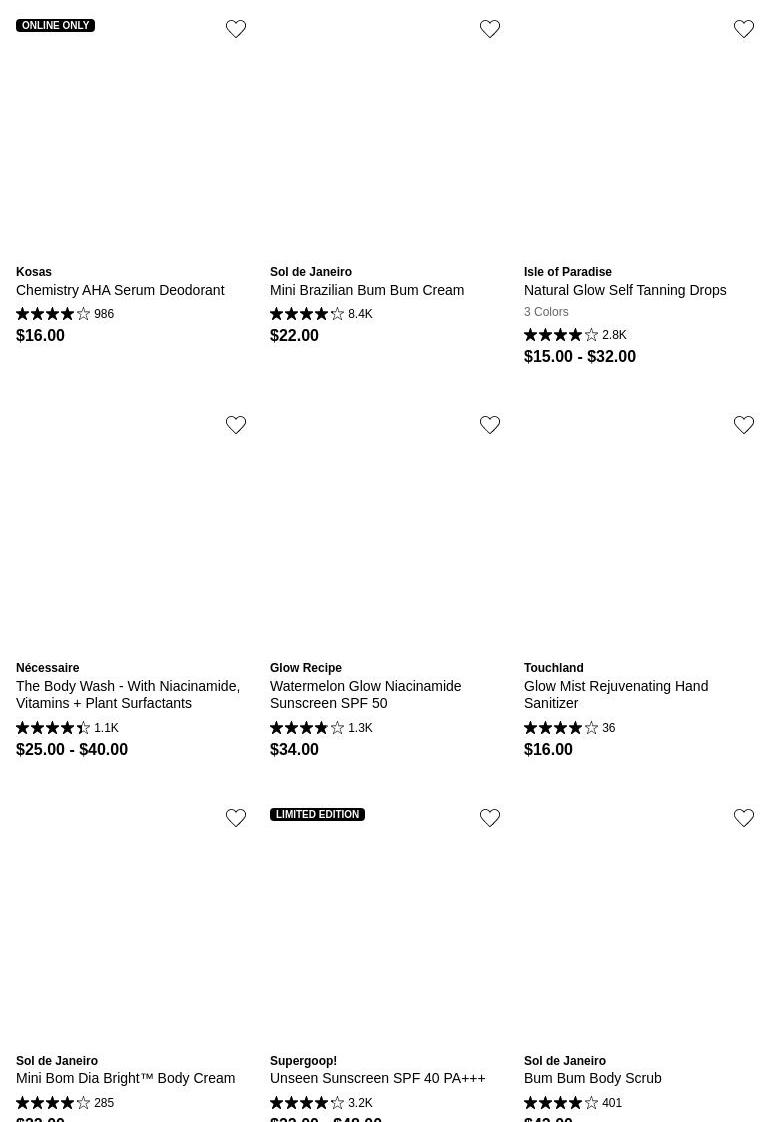
Task: Open Chemistry AHA Serum Deodorant product link
Action: pyautogui.click(x=120, y=290)
